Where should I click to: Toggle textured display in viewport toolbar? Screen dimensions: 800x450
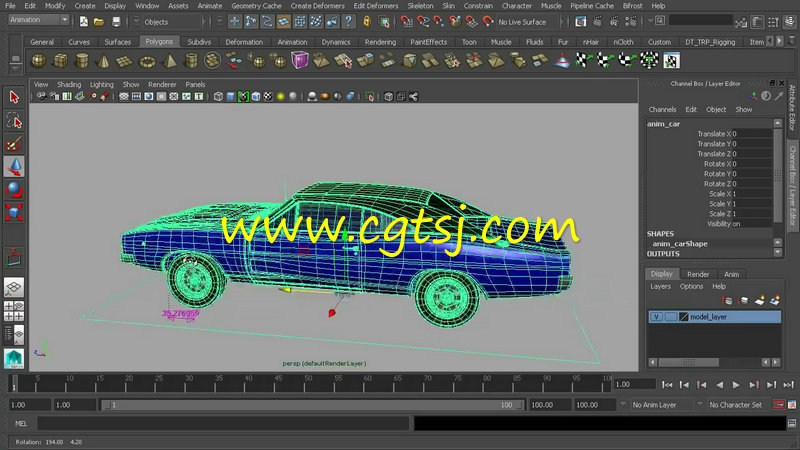268,96
